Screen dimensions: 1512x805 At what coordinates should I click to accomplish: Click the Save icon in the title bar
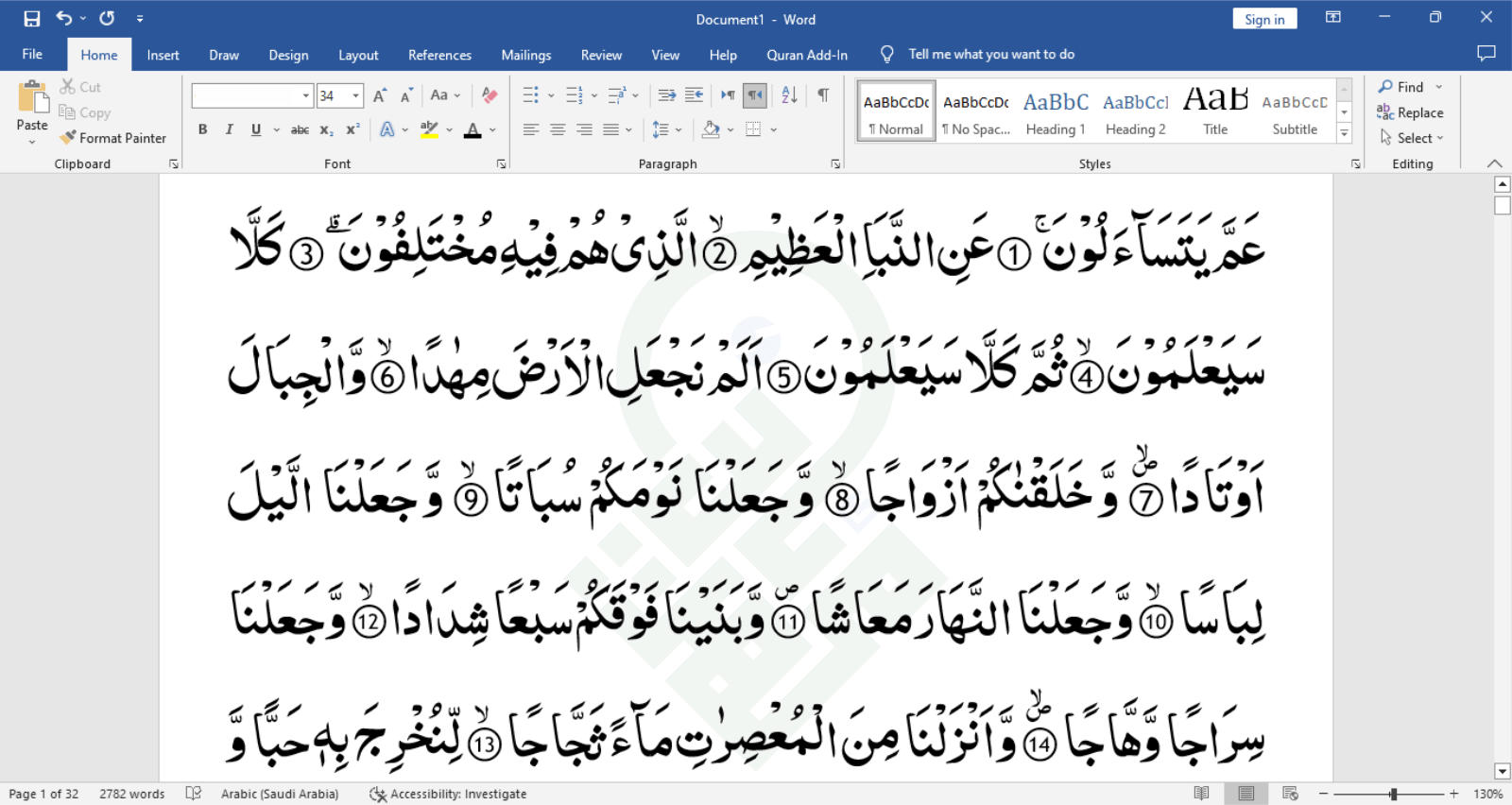[32, 18]
